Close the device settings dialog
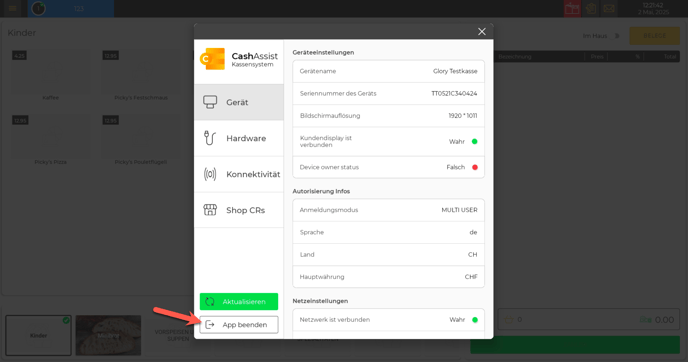This screenshot has height=362, width=688. click(x=482, y=32)
